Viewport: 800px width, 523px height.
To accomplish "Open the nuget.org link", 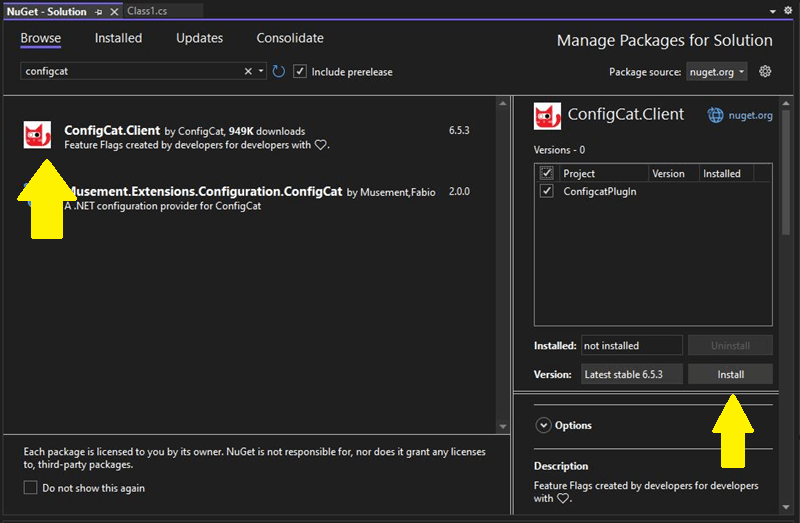I will pyautogui.click(x=750, y=115).
